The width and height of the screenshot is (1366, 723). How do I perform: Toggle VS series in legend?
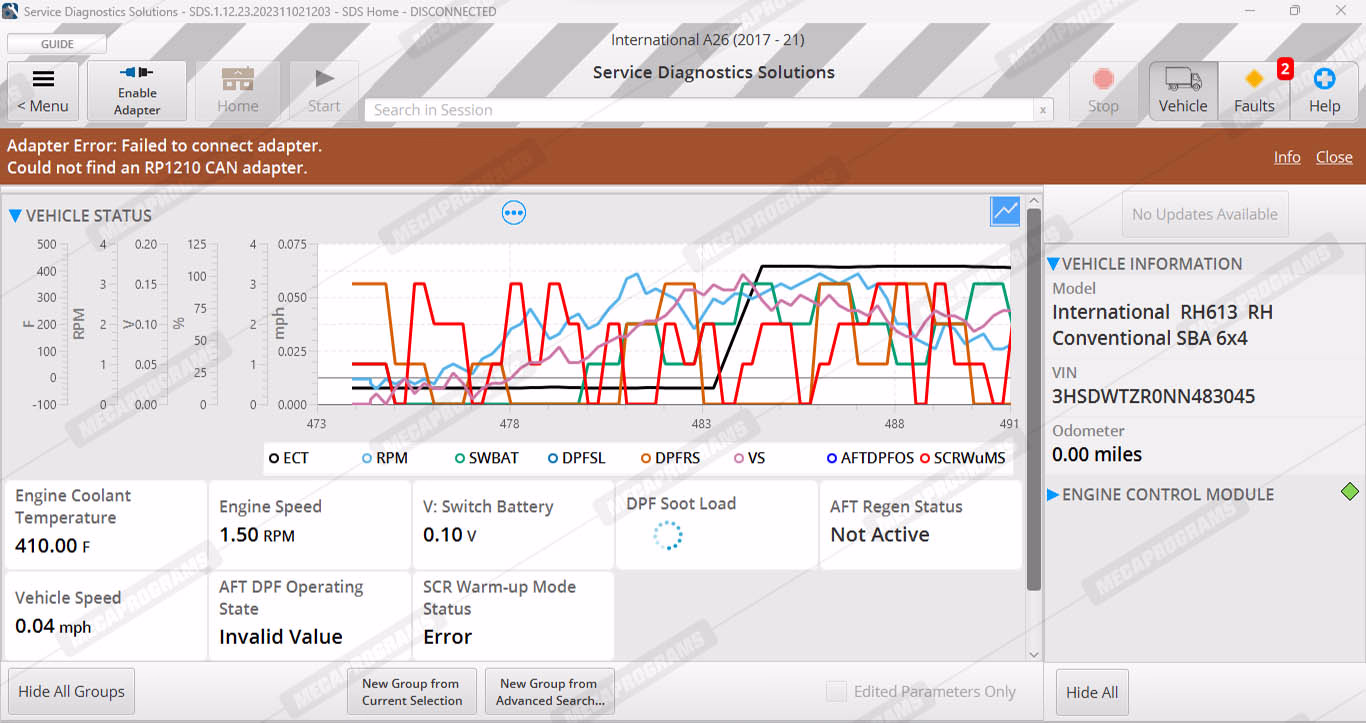(x=750, y=458)
